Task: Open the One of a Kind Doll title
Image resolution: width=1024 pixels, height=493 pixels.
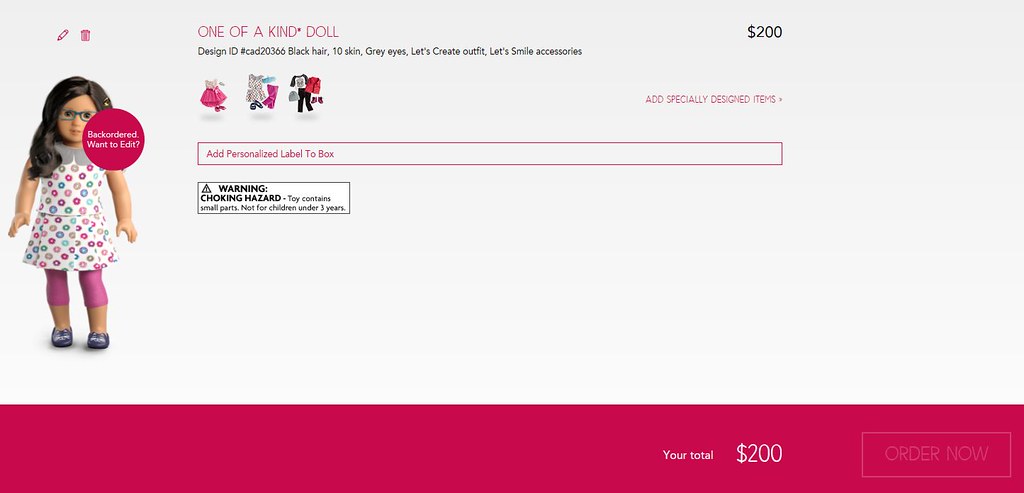Action: [x=268, y=32]
